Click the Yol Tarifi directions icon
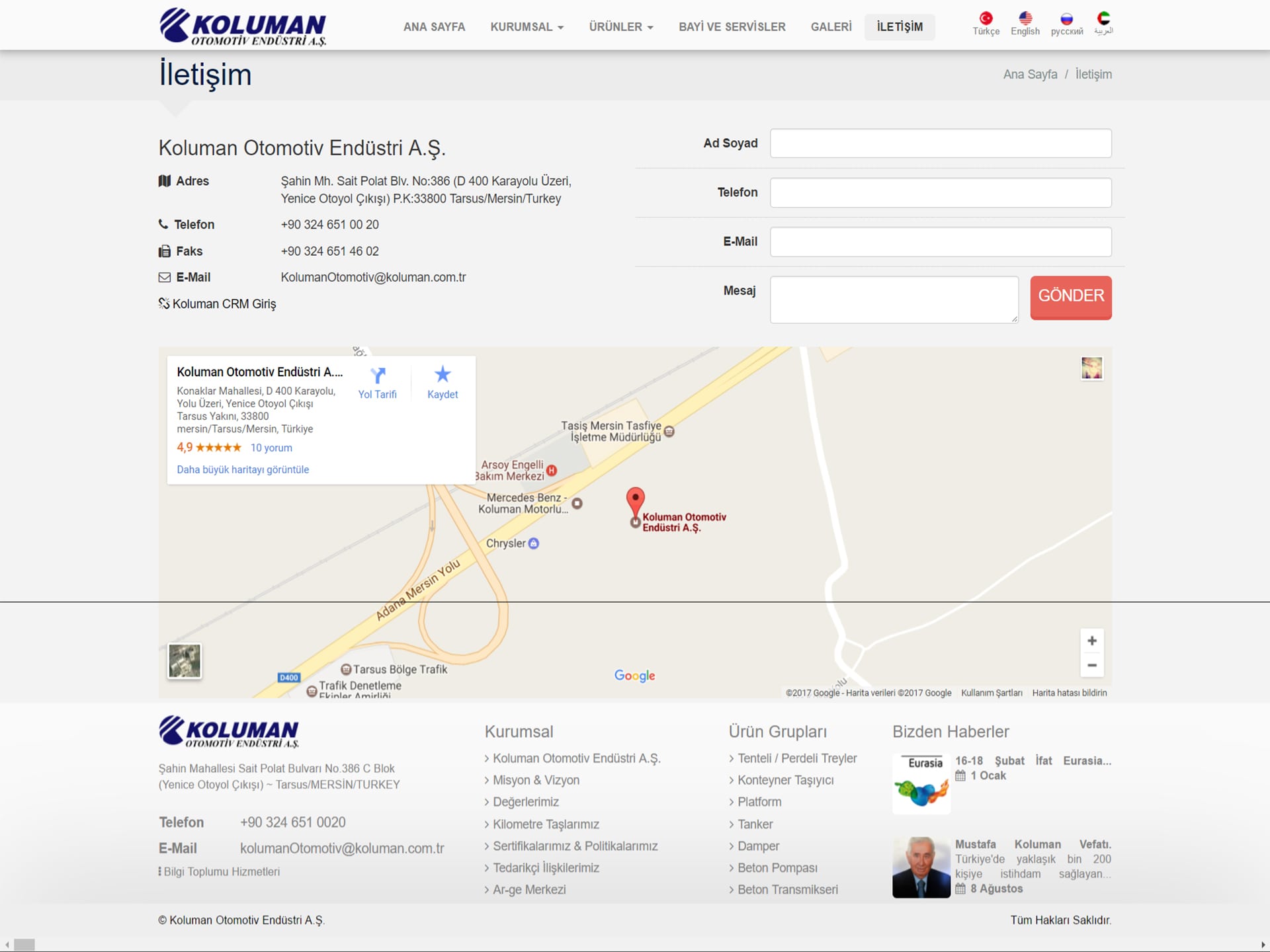The image size is (1270, 952). tap(378, 376)
